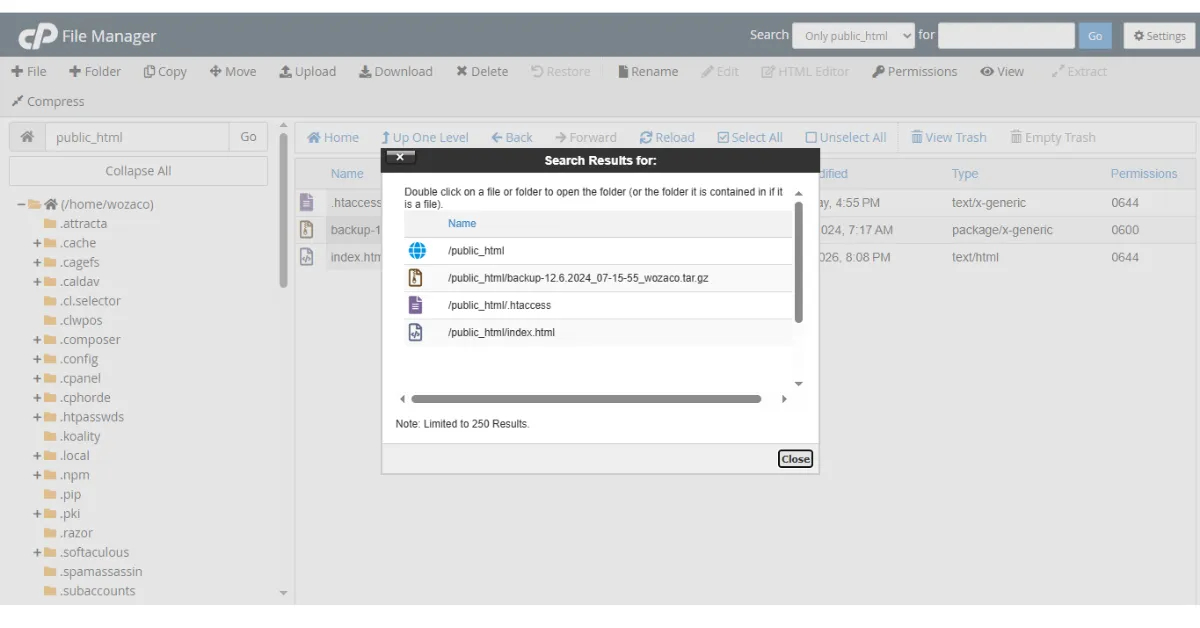Select .attracta folder in tree
The height and width of the screenshot is (628, 1200).
coord(83,223)
